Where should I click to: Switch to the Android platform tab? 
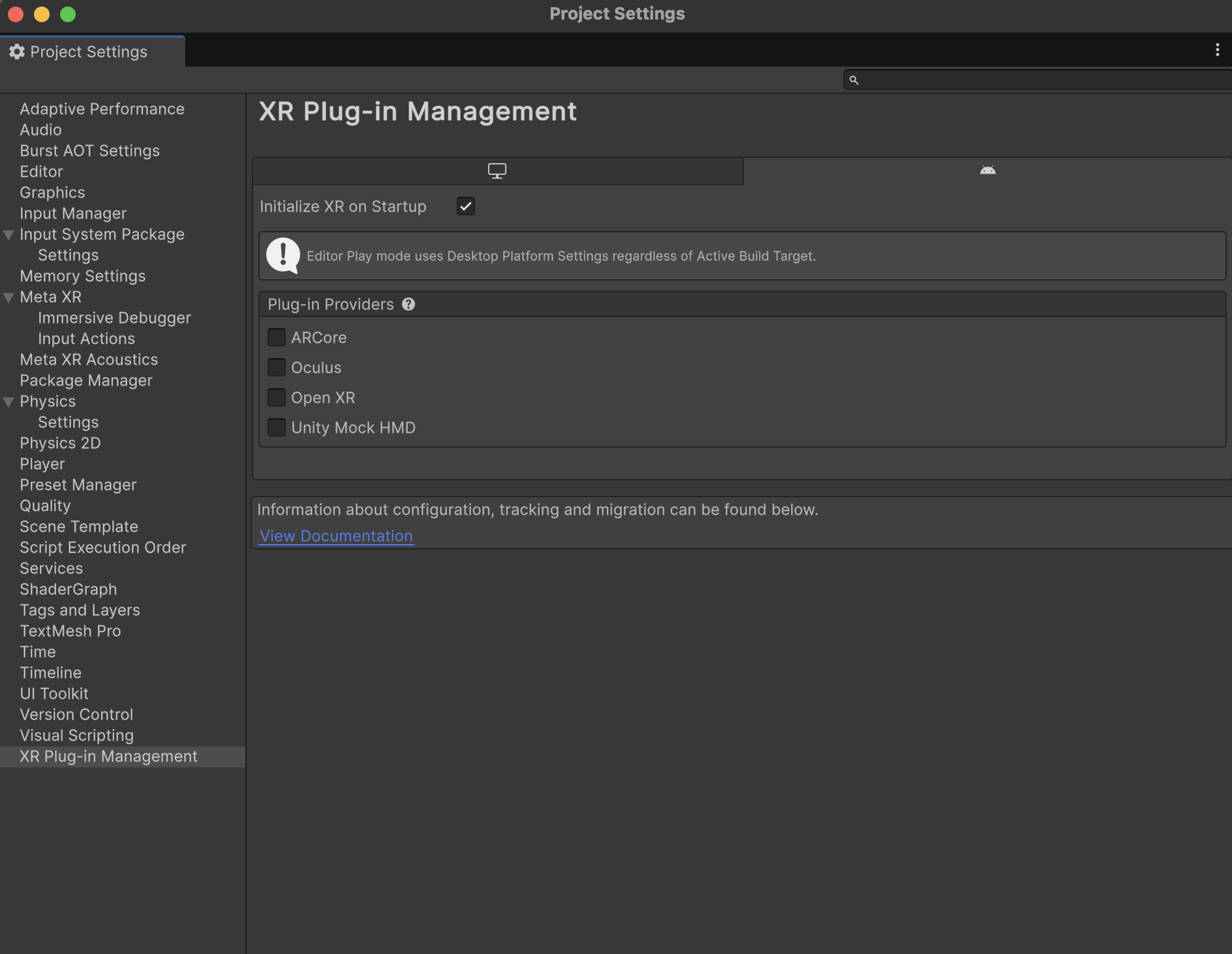[987, 170]
